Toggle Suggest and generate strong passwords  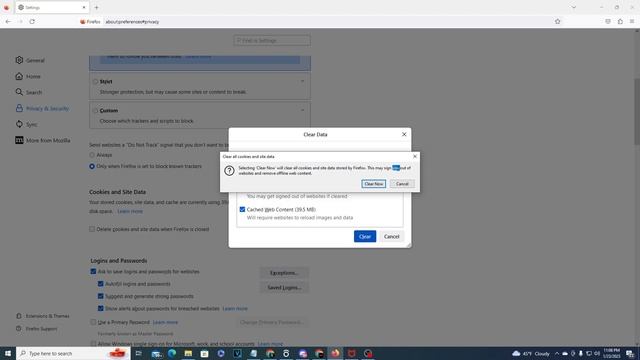tap(100, 296)
